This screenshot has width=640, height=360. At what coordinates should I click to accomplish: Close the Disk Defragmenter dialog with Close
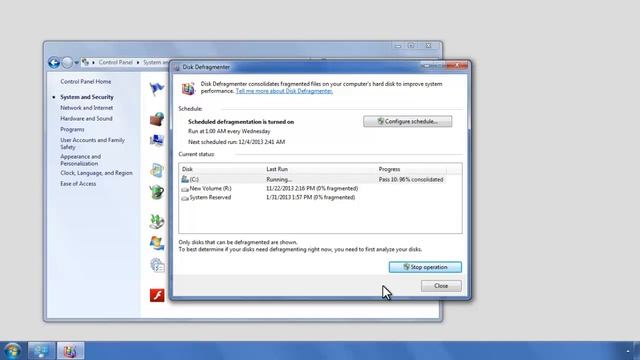(x=441, y=286)
